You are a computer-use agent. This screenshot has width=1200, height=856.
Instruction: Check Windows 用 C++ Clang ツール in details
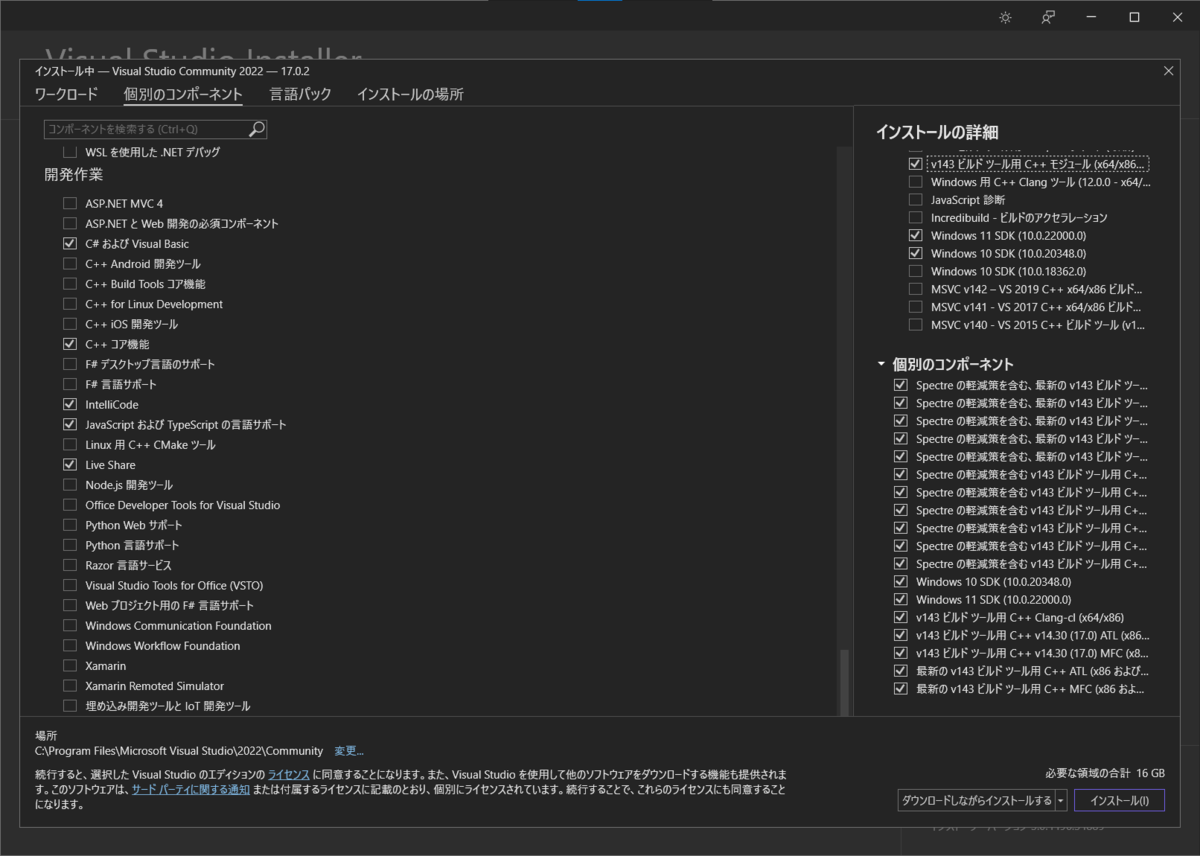point(916,182)
